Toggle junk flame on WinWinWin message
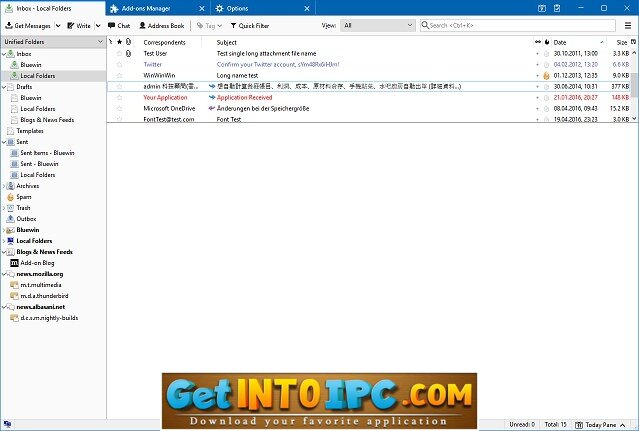Image resolution: width=639 pixels, height=431 pixels. click(546, 75)
